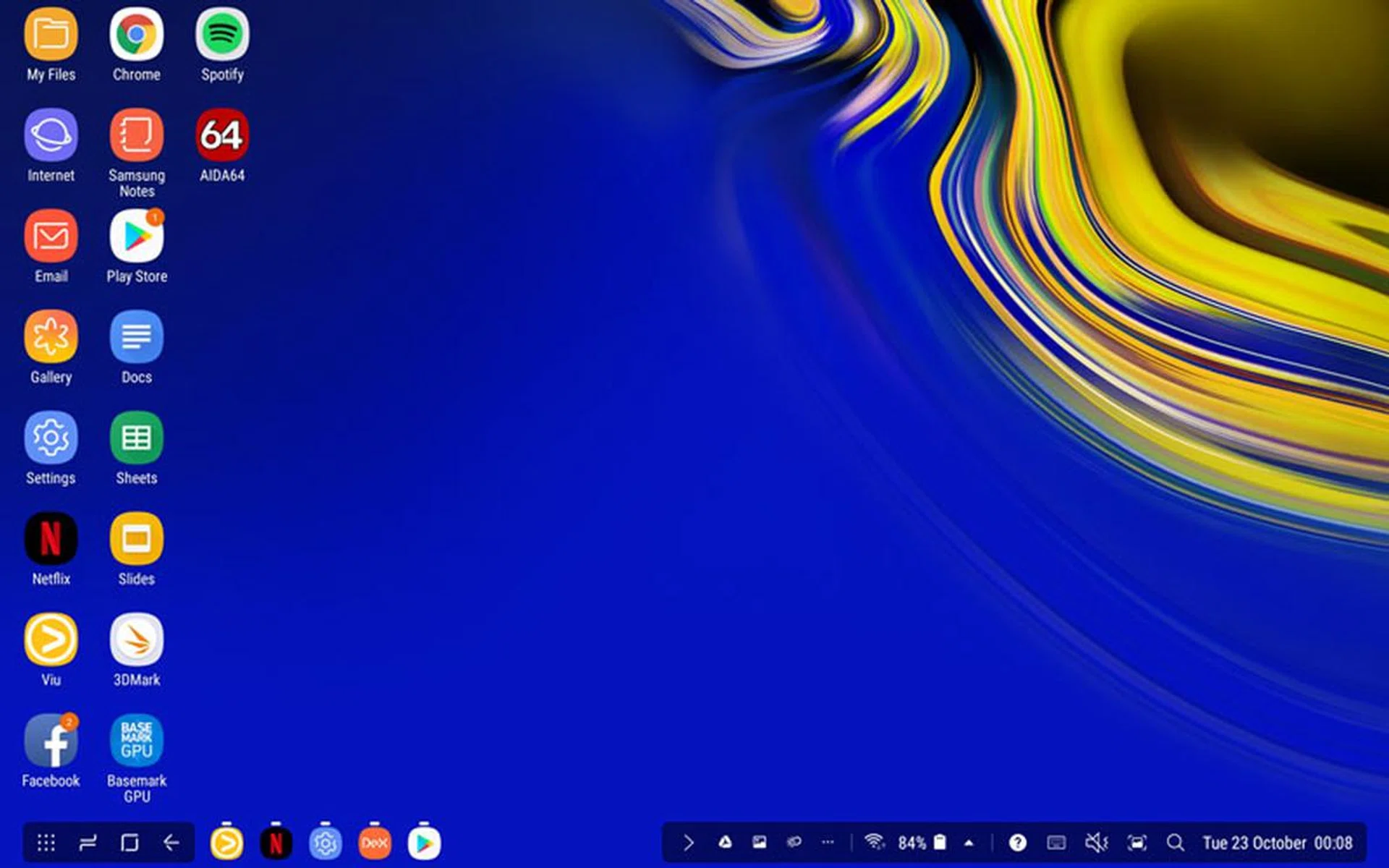Open the Facebook app
The image size is (1389, 868).
point(51,741)
